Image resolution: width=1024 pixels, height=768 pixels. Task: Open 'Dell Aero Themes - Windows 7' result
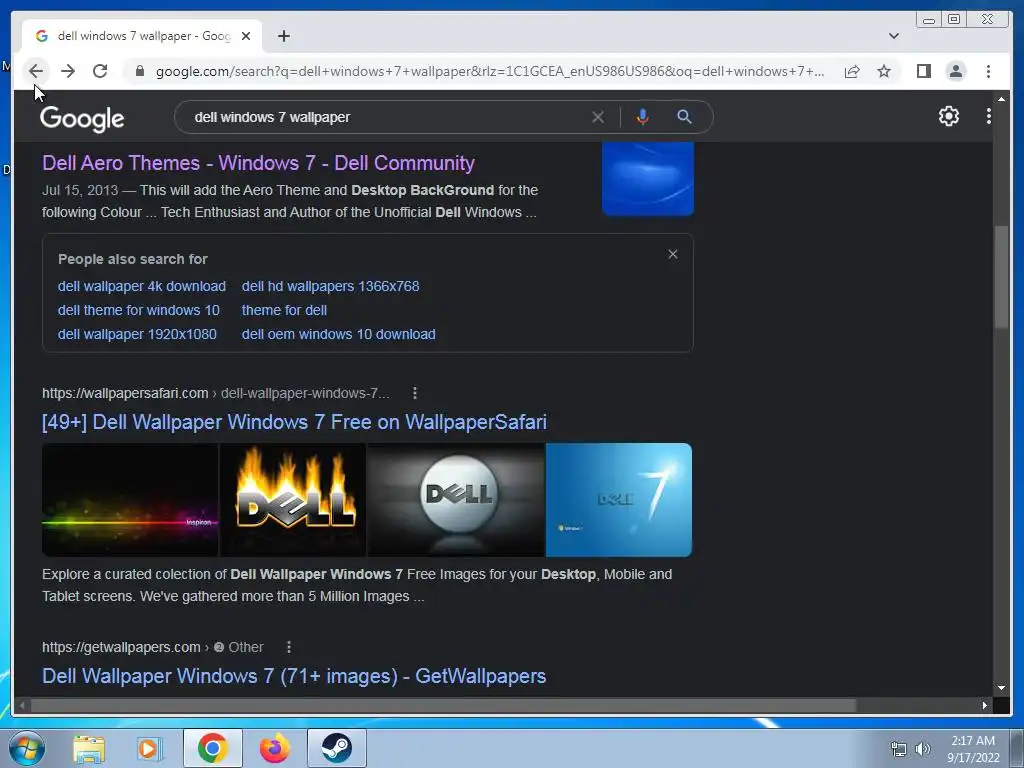258,163
